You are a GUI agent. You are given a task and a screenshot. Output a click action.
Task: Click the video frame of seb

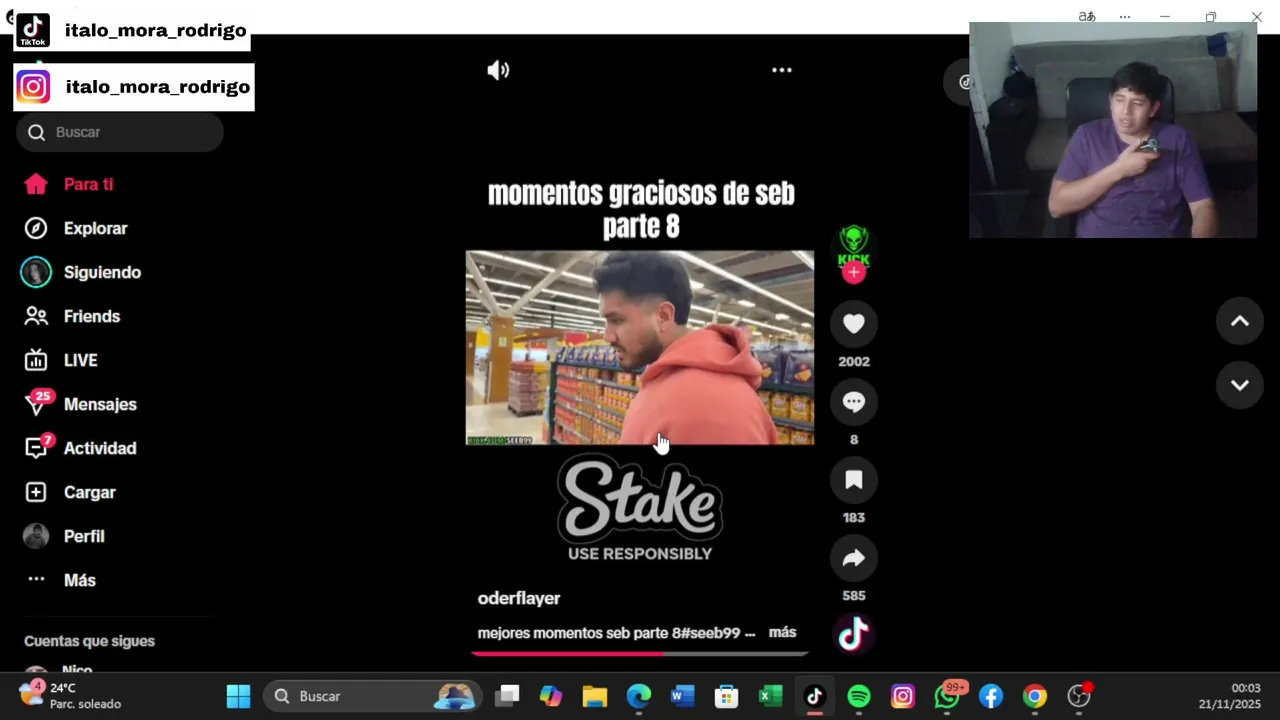(x=640, y=348)
